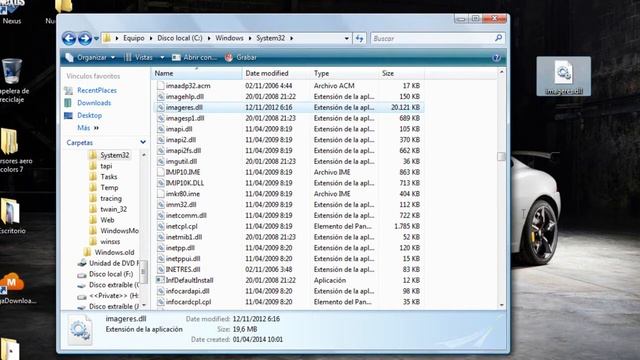Select the imaadp32.acm file icon

pyautogui.click(x=160, y=86)
